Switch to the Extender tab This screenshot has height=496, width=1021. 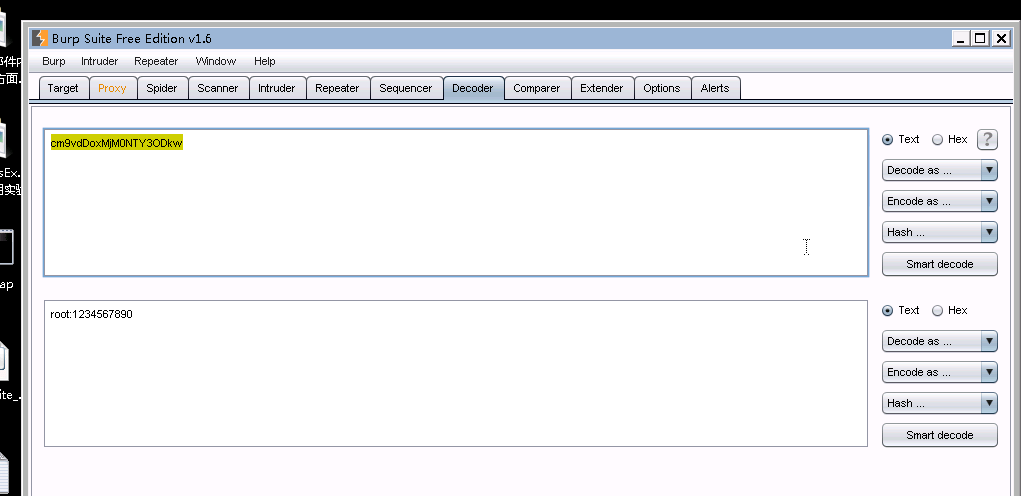coord(602,88)
